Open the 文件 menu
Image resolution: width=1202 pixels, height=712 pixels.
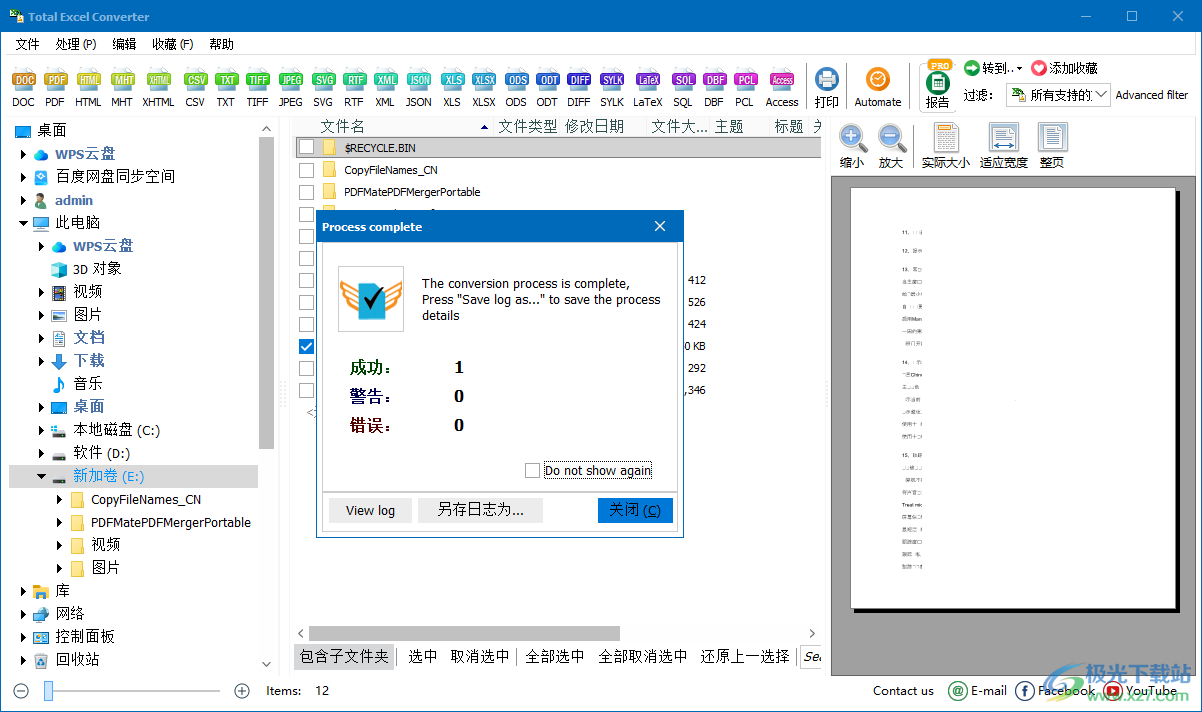[x=27, y=44]
